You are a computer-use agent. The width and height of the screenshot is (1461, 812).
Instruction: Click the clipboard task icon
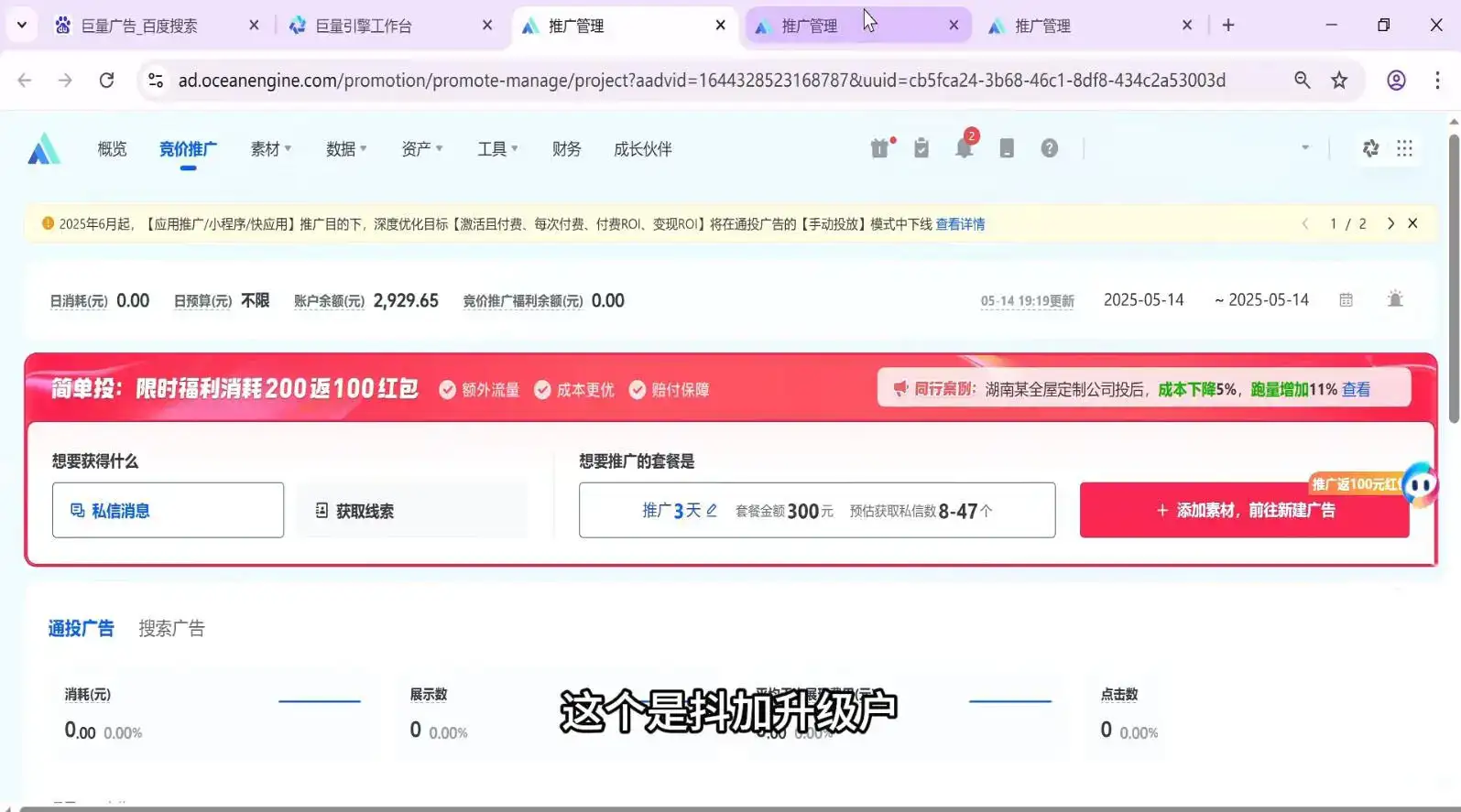[921, 148]
